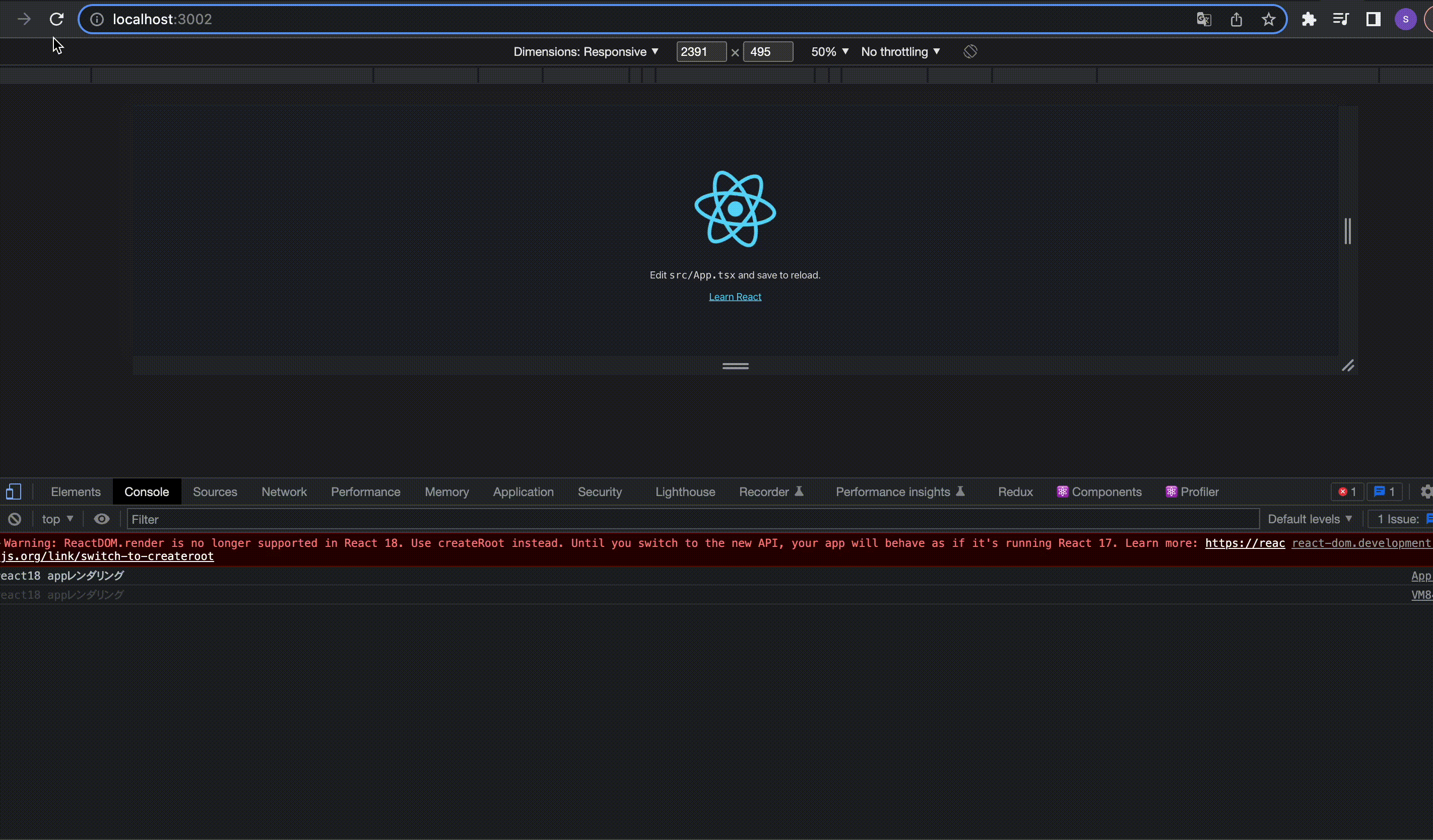This screenshot has height=840, width=1433.
Task: Click the rotate viewport icon
Action: (x=970, y=52)
